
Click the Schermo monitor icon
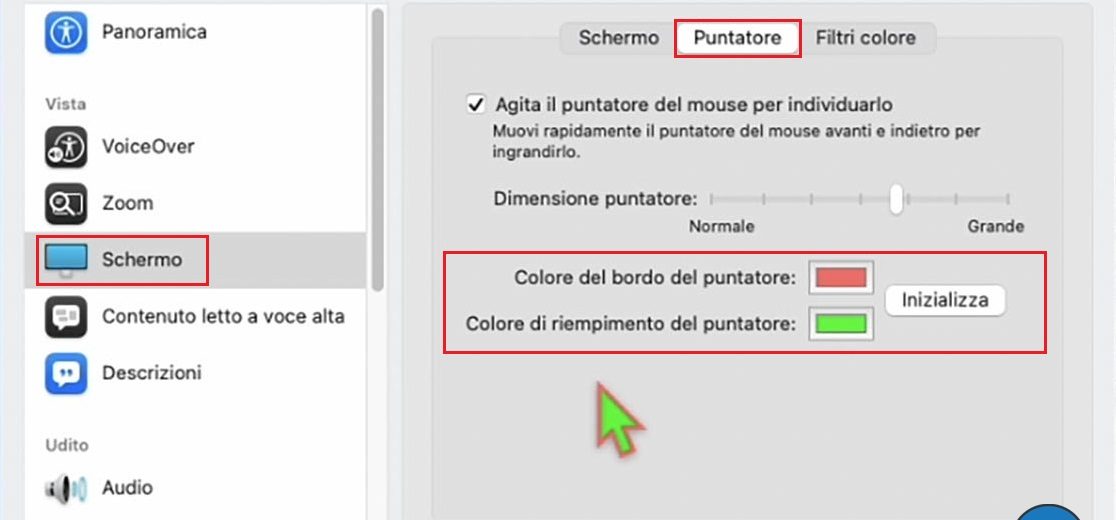tap(66, 260)
